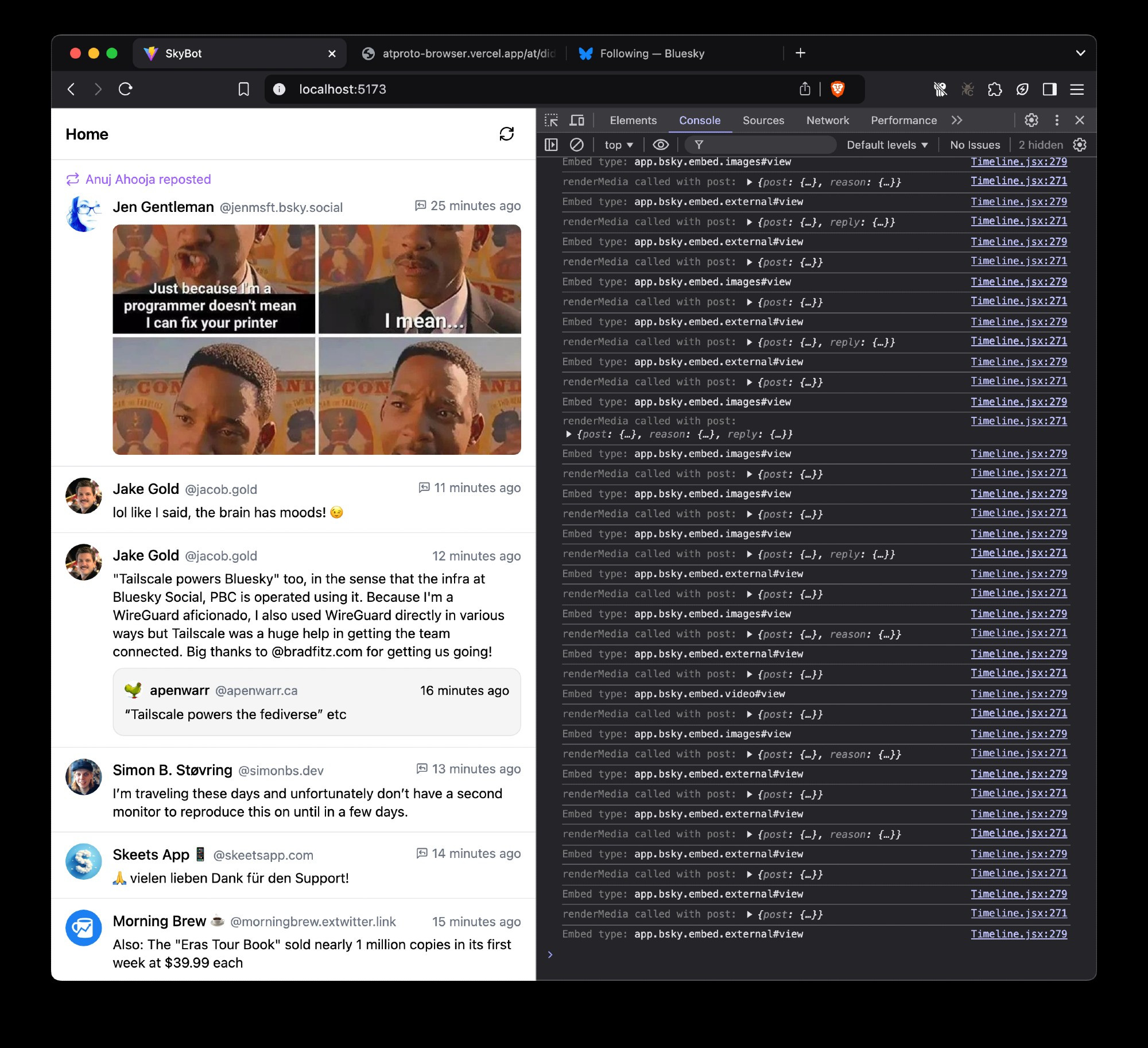The width and height of the screenshot is (1148, 1048).
Task: Reload the localhost page
Action: click(126, 89)
